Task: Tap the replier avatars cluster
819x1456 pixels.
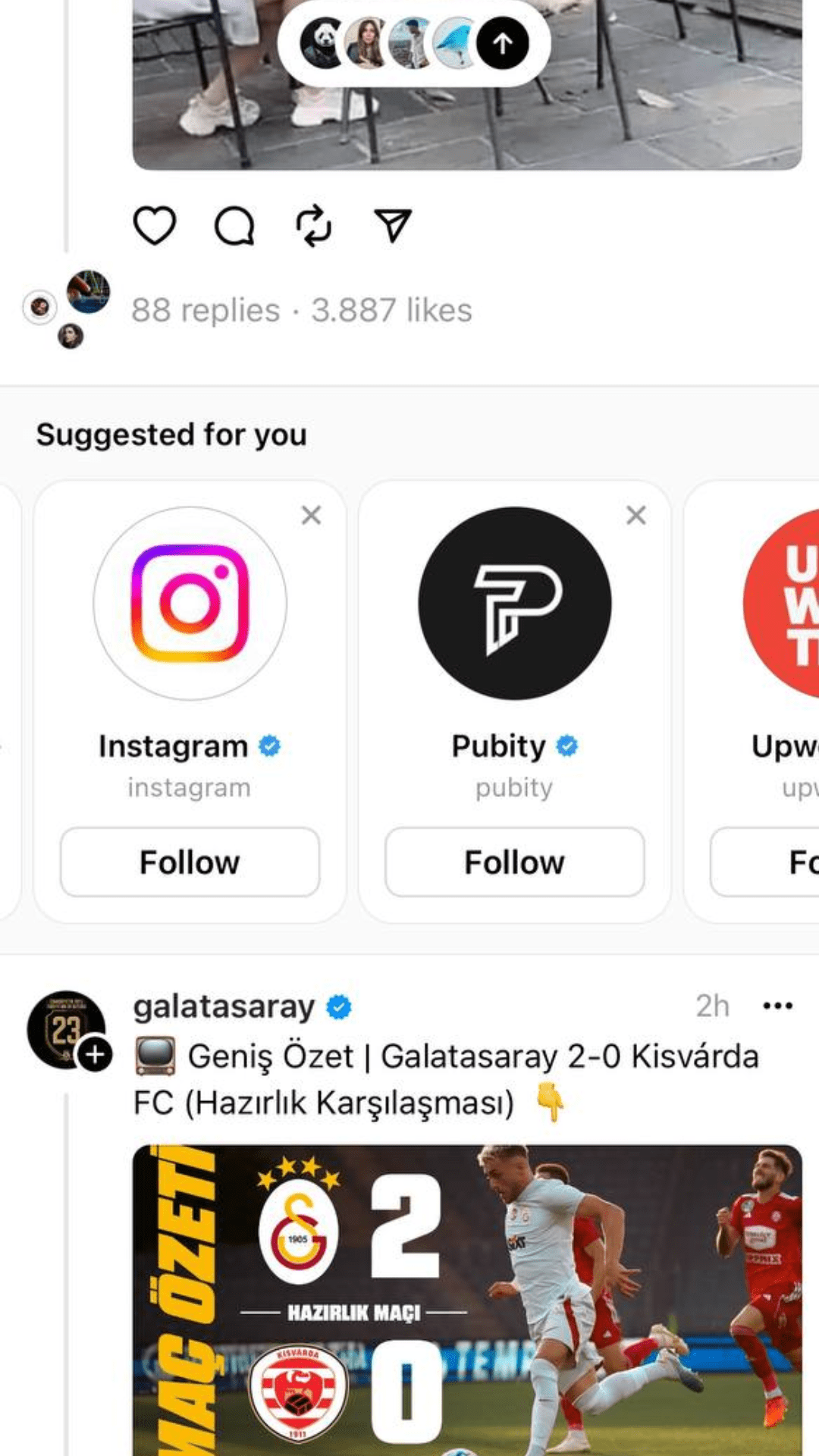Action: 68,309
